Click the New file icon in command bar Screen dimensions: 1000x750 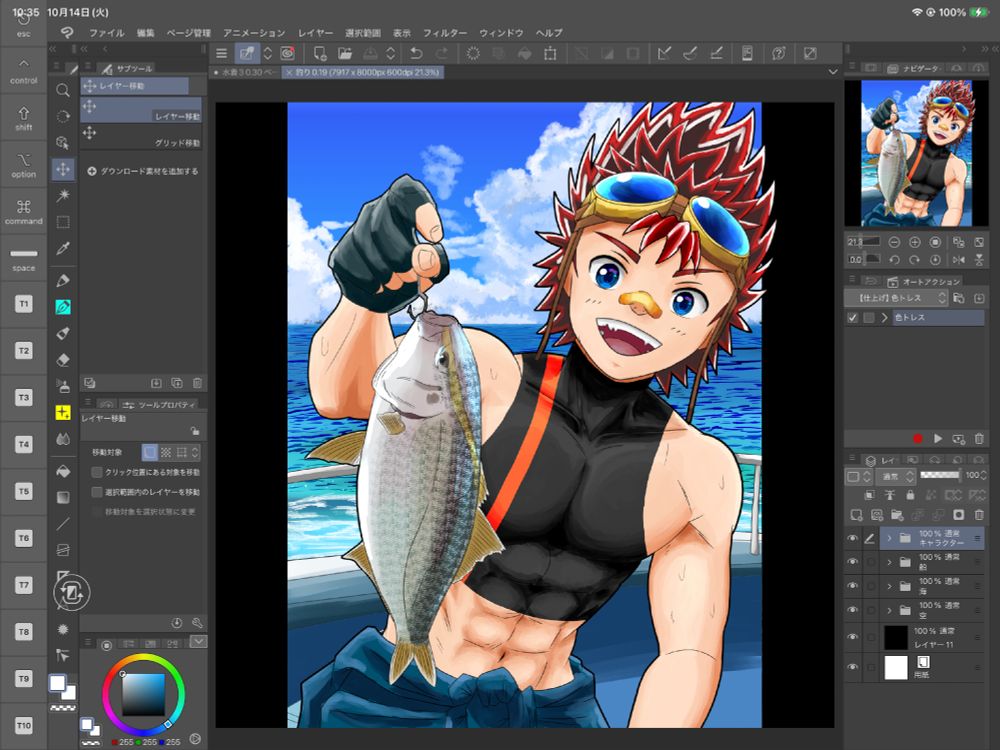[x=320, y=54]
